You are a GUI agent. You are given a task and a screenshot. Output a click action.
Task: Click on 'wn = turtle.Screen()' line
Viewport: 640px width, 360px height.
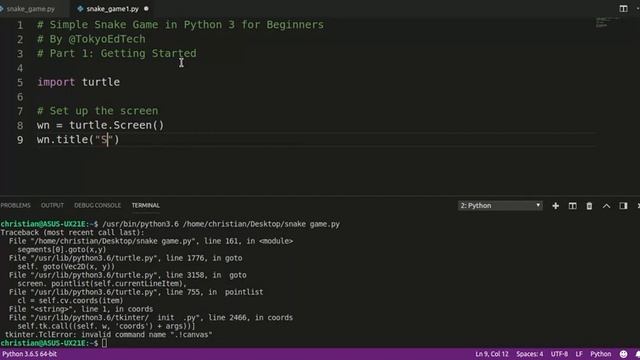(100, 125)
